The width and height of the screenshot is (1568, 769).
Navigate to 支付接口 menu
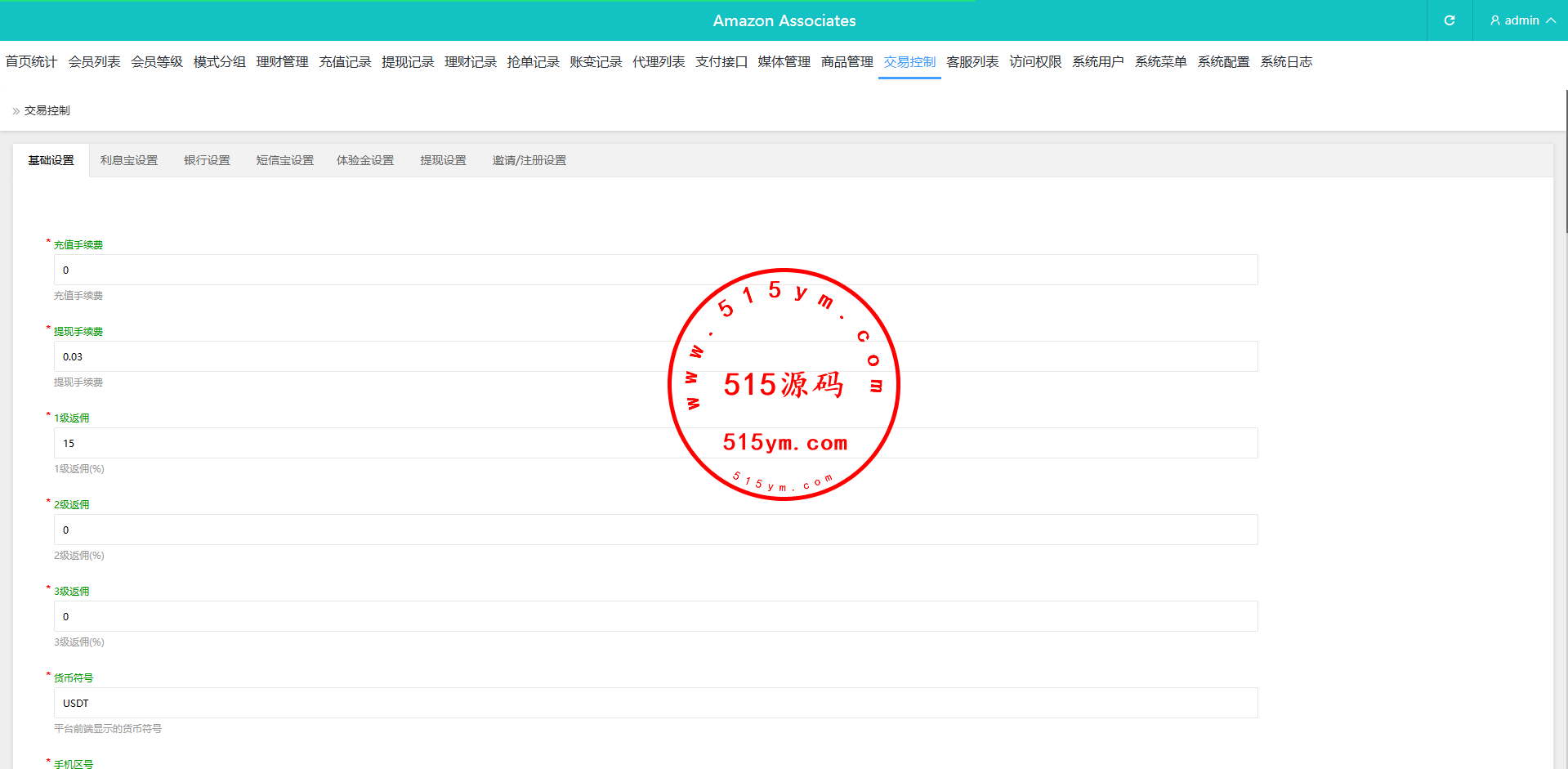[721, 62]
